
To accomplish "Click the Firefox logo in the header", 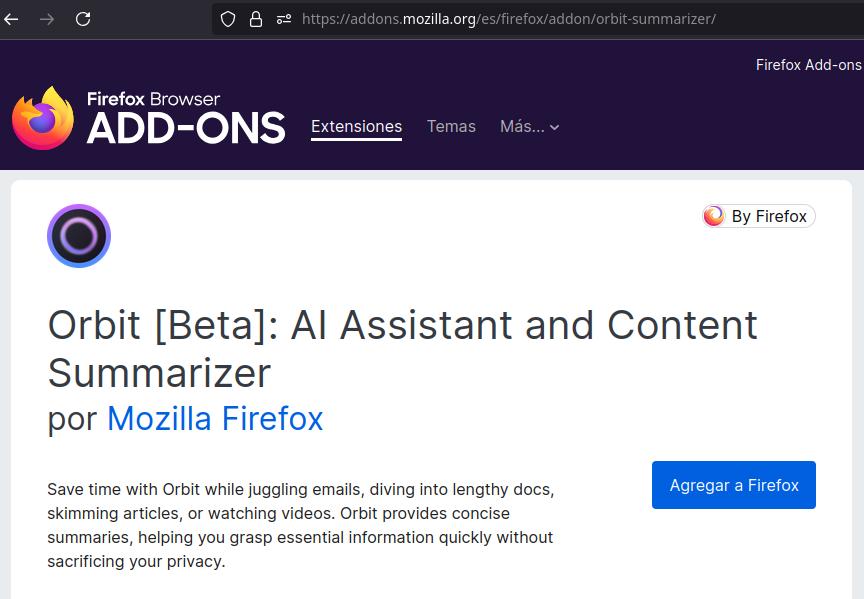I will [x=43, y=118].
